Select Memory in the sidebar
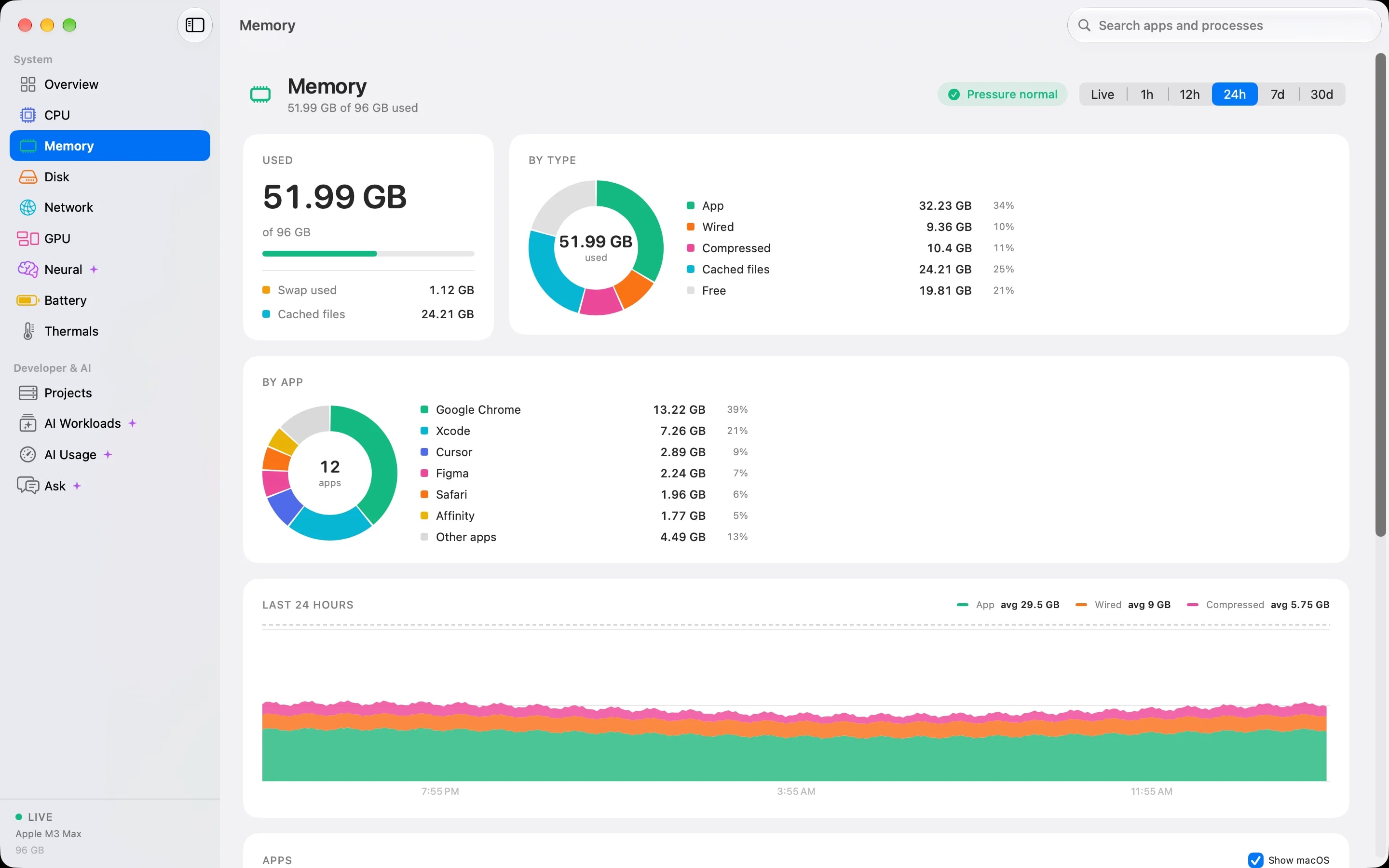 109,146
